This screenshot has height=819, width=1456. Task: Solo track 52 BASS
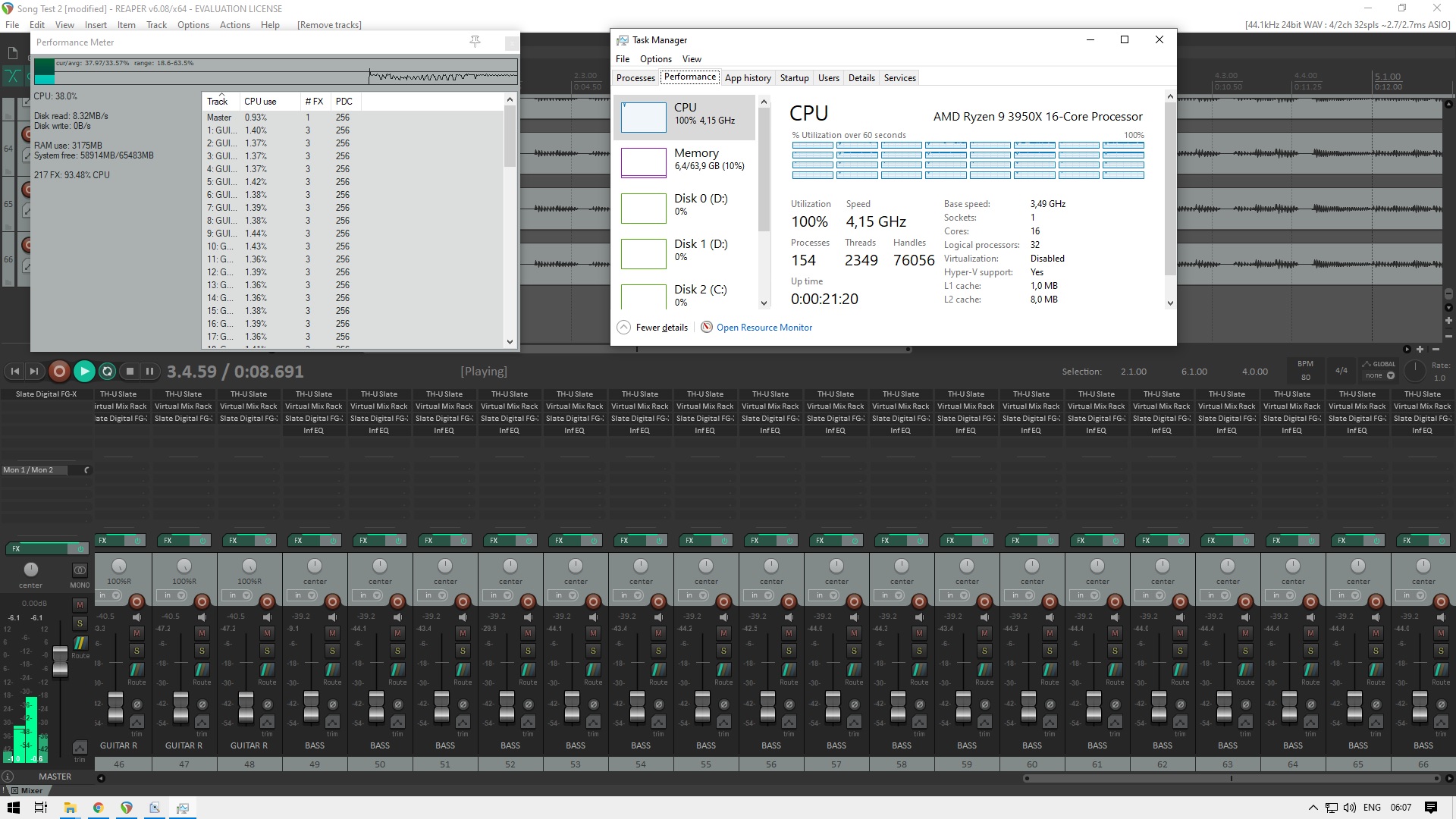point(528,651)
